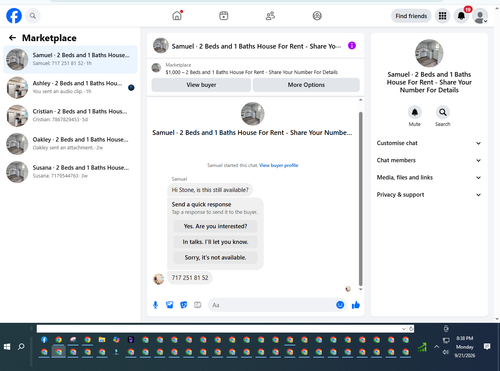Click the Find friends button
Image resolution: width=500 pixels, height=371 pixels.
click(411, 16)
